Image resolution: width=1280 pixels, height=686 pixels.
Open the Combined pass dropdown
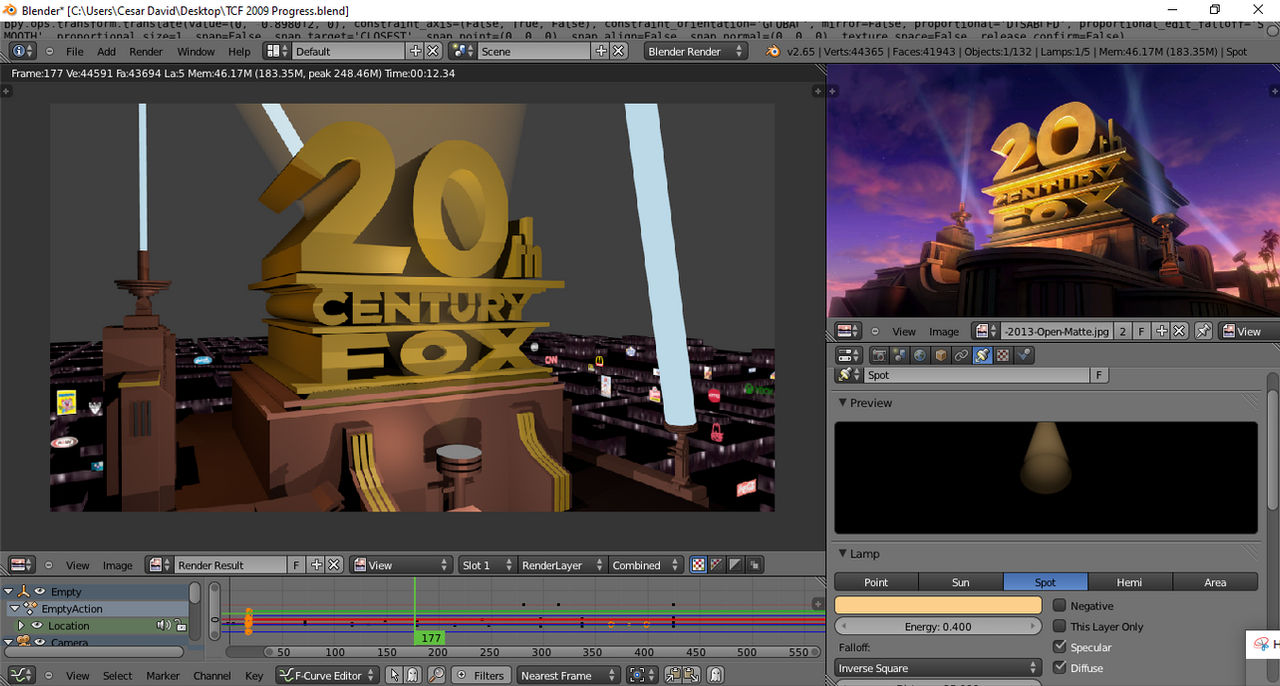click(646, 565)
